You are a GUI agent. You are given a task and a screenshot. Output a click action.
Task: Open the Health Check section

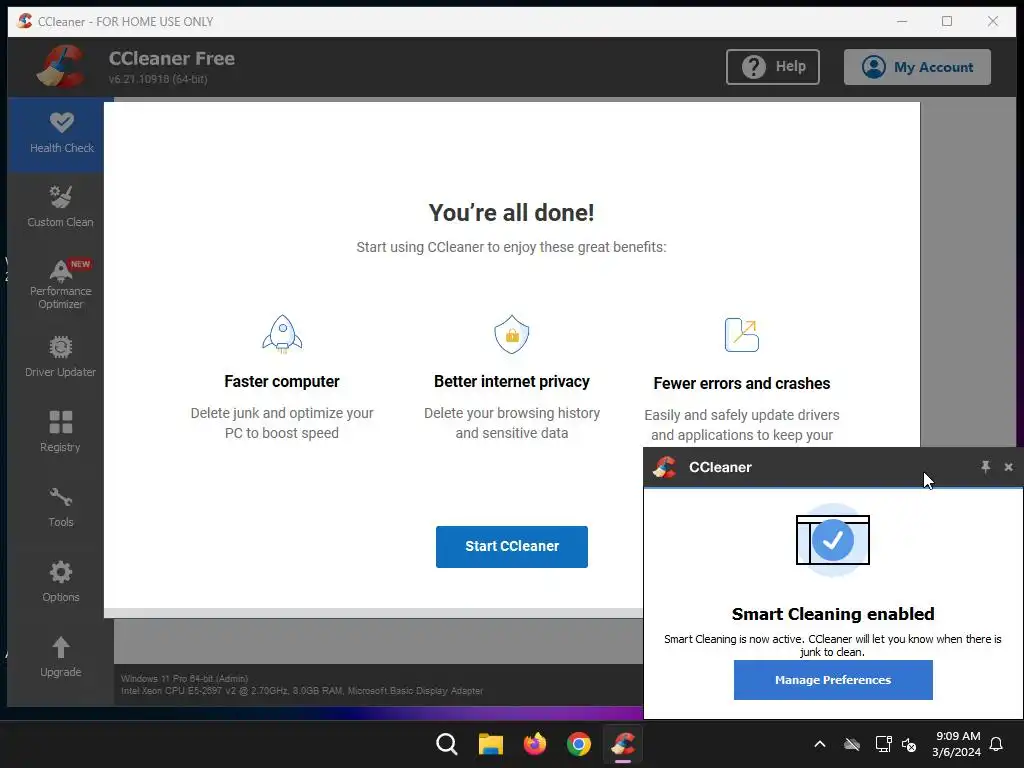pos(61,135)
